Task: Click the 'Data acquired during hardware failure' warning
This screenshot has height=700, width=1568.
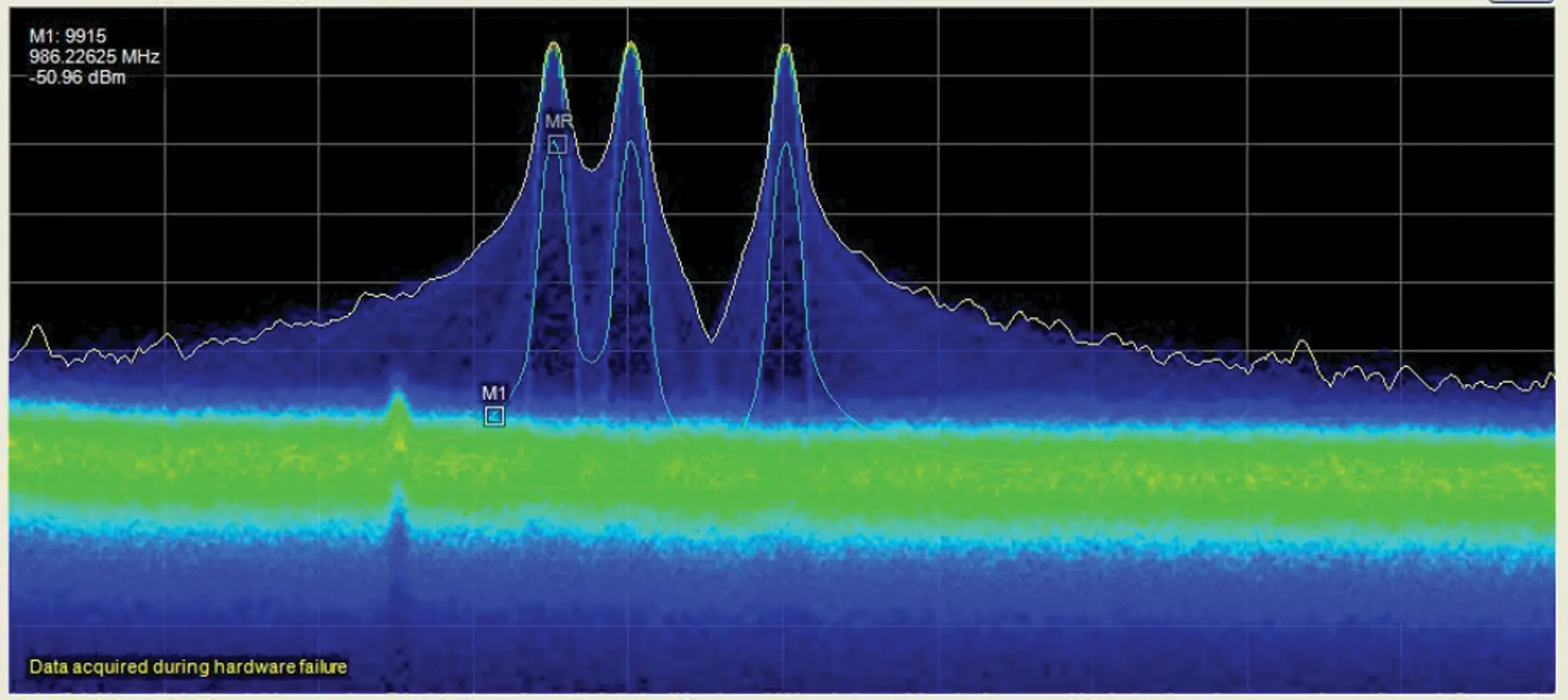Action: (x=188, y=667)
